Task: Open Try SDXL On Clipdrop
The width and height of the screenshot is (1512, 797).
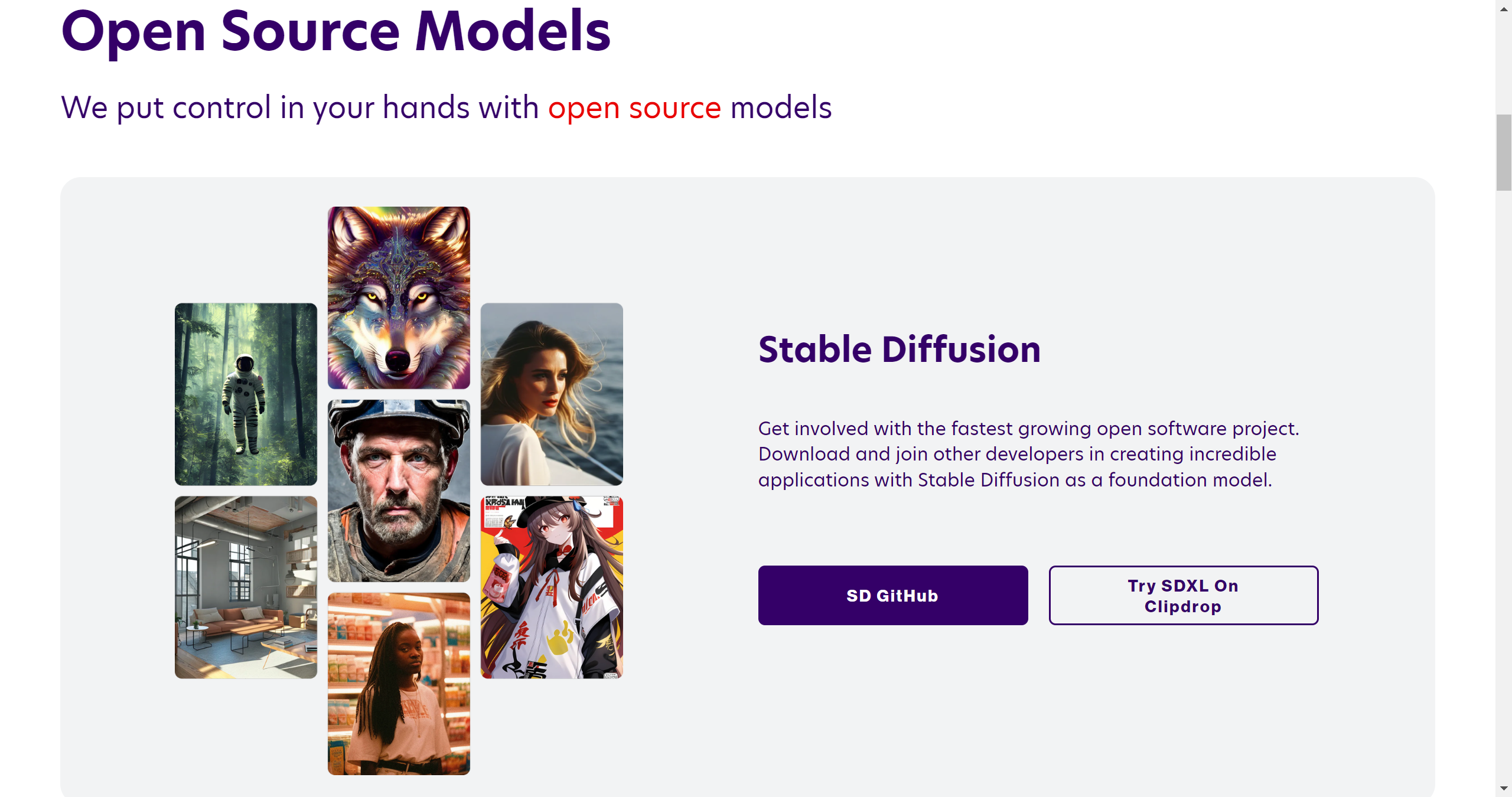Action: [x=1183, y=595]
